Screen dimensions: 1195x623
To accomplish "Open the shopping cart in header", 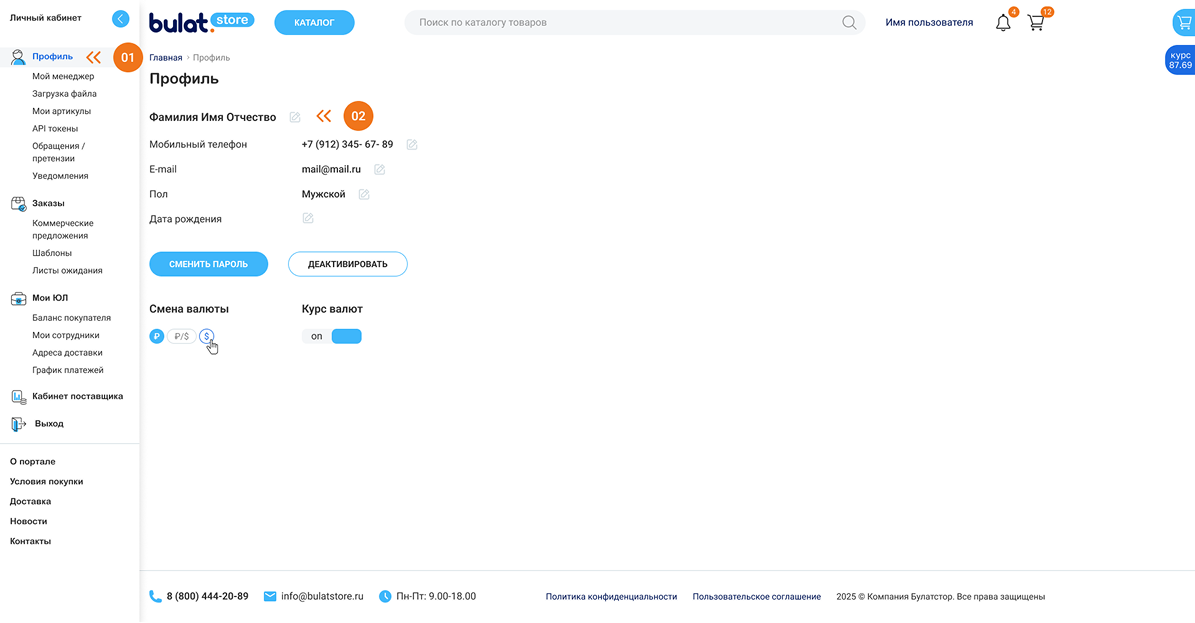I will click(x=1036, y=23).
